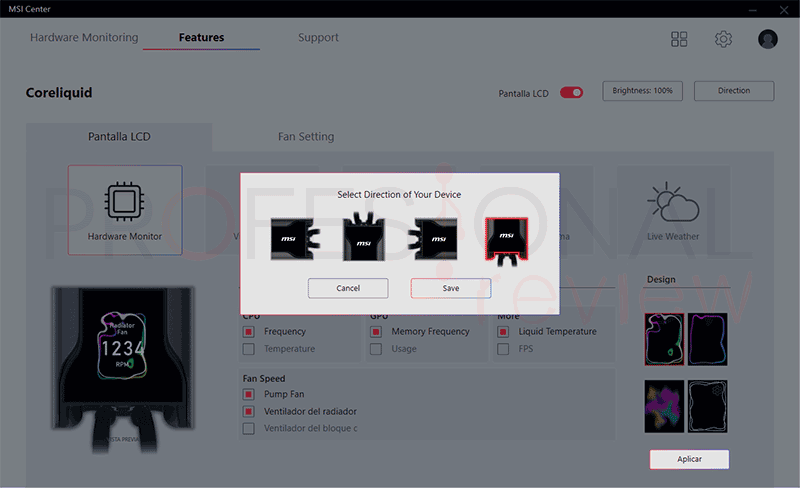The height and width of the screenshot is (488, 800).
Task: Select the Hardware Monitor mode icon
Action: [124, 210]
